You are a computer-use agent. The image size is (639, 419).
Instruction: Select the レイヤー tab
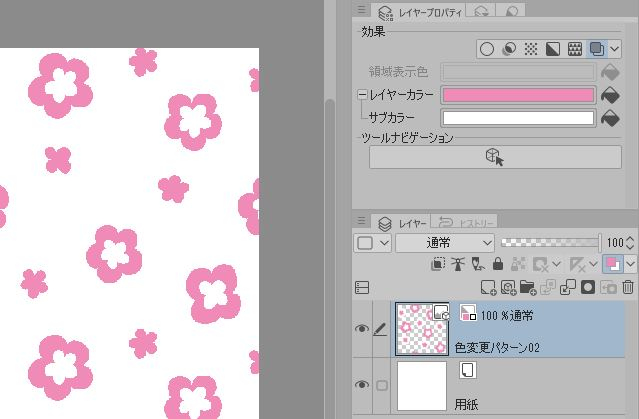coord(401,223)
